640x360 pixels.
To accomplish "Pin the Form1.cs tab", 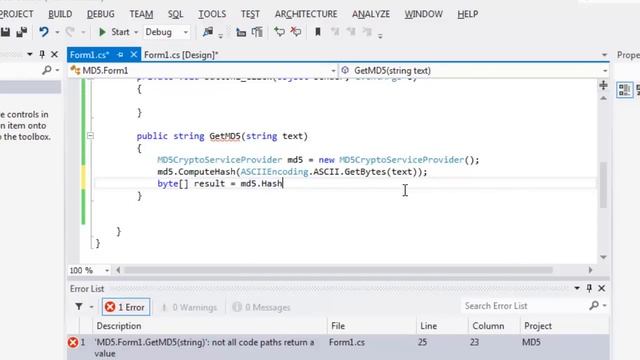I will tap(120, 54).
